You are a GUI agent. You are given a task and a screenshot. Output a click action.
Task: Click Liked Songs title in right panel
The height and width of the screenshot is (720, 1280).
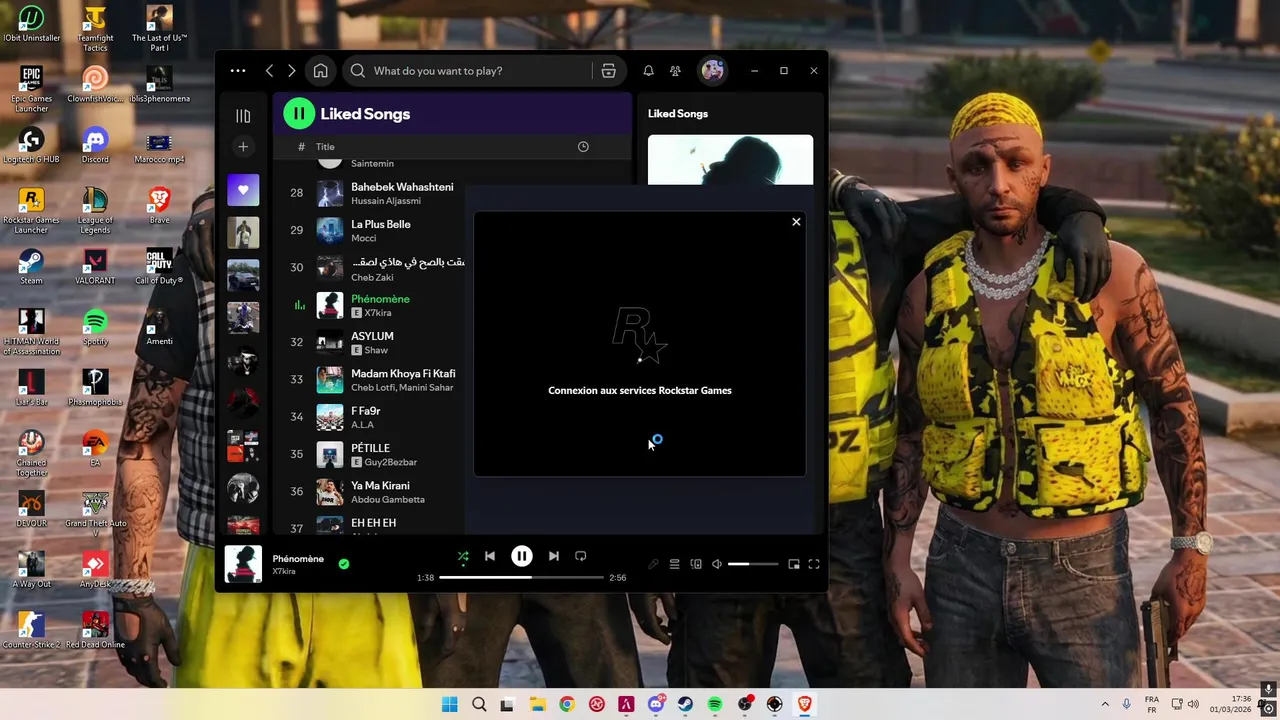pos(678,114)
